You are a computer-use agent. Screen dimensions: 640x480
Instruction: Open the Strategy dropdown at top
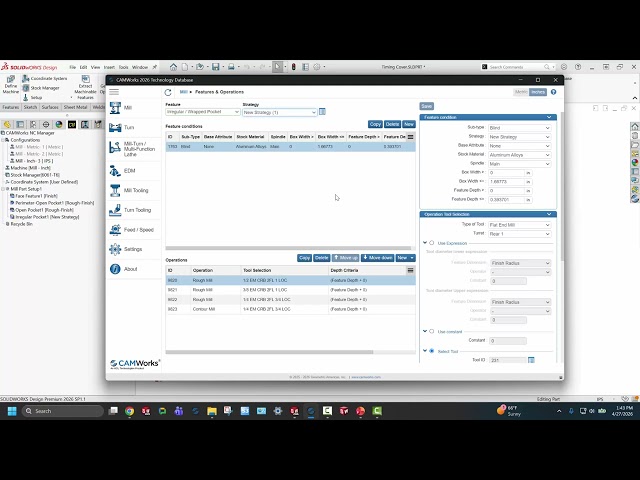(280, 112)
